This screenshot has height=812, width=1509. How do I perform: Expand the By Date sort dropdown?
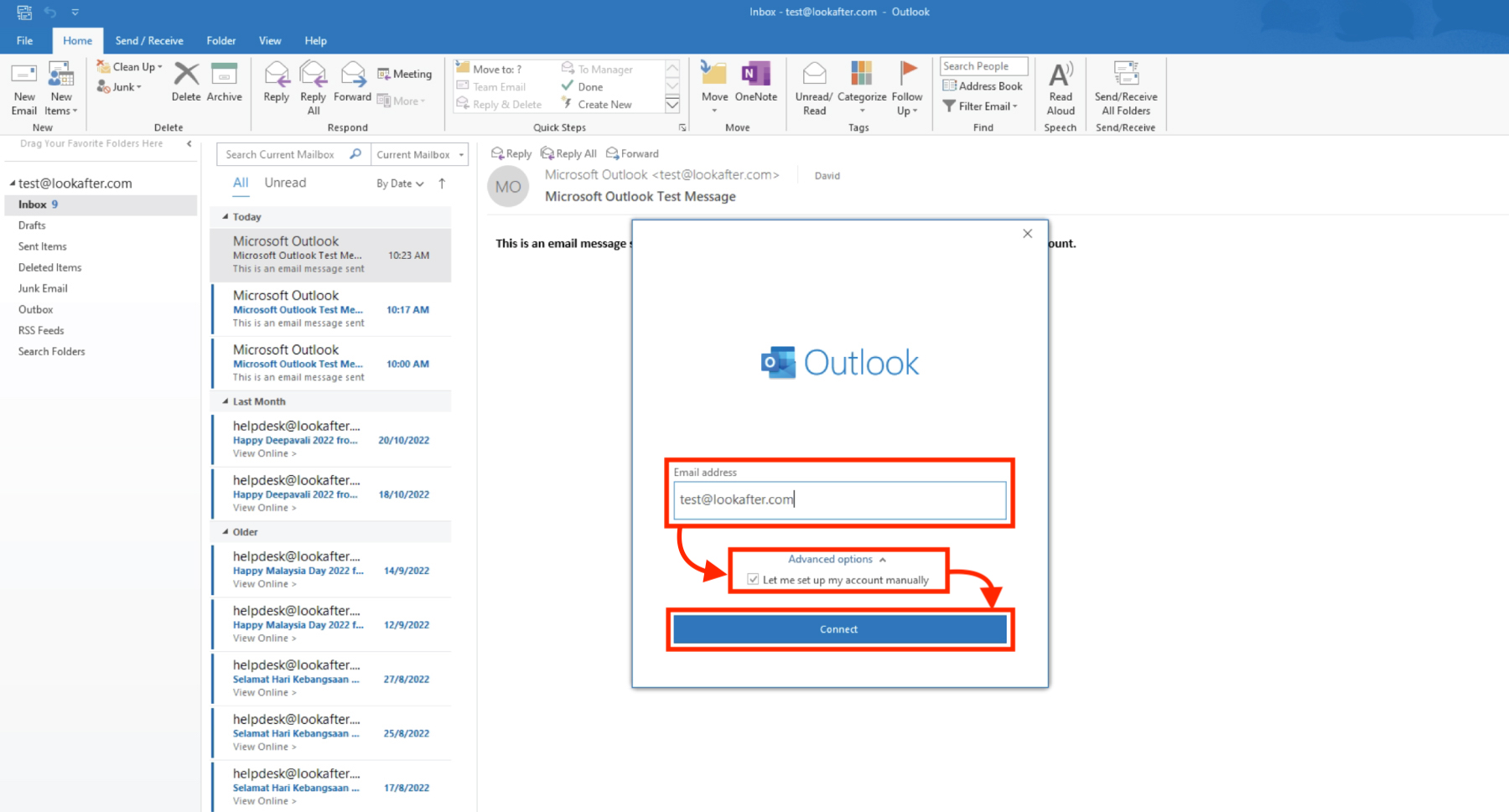pos(400,184)
